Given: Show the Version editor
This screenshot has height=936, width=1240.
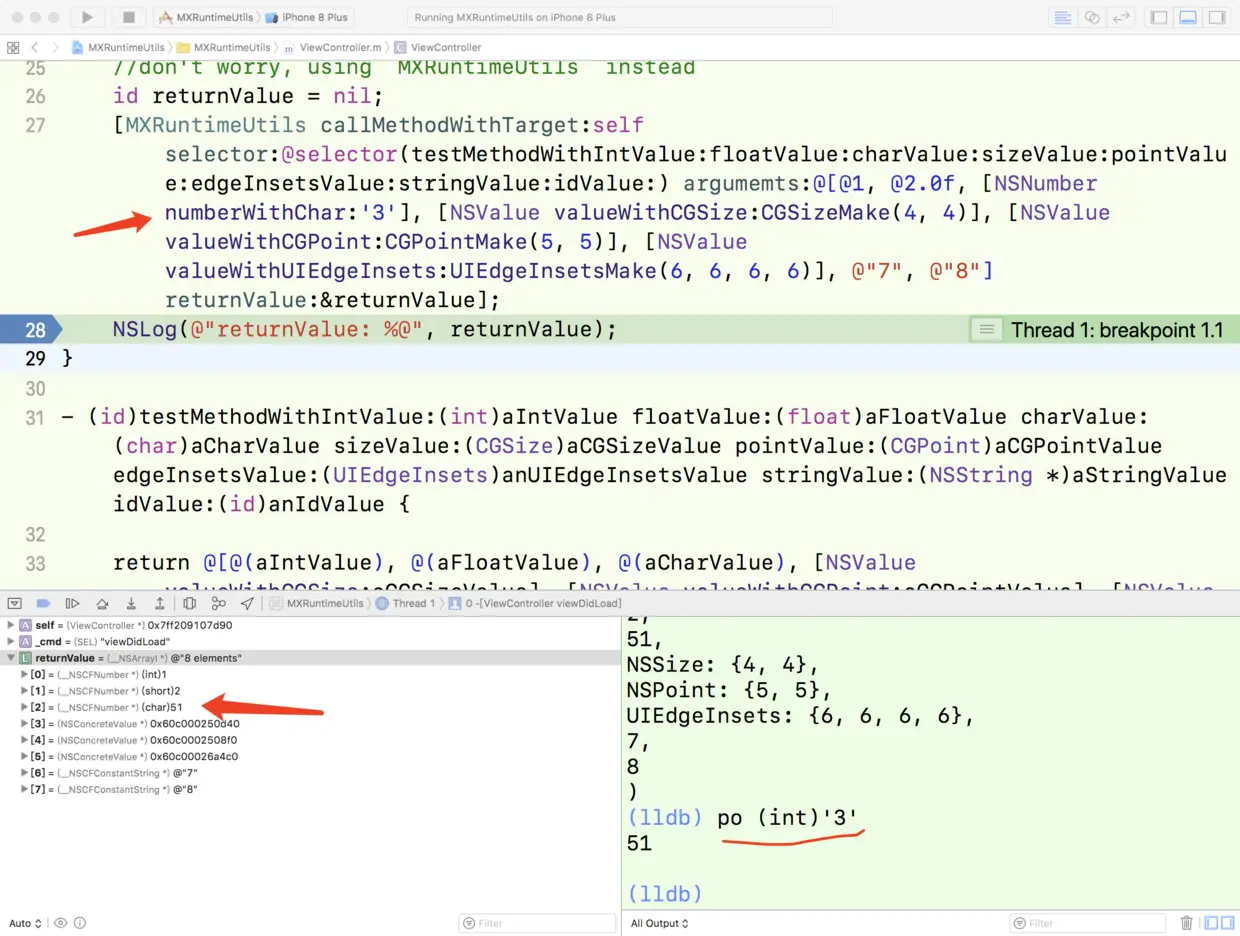Looking at the screenshot, I should tap(1121, 17).
